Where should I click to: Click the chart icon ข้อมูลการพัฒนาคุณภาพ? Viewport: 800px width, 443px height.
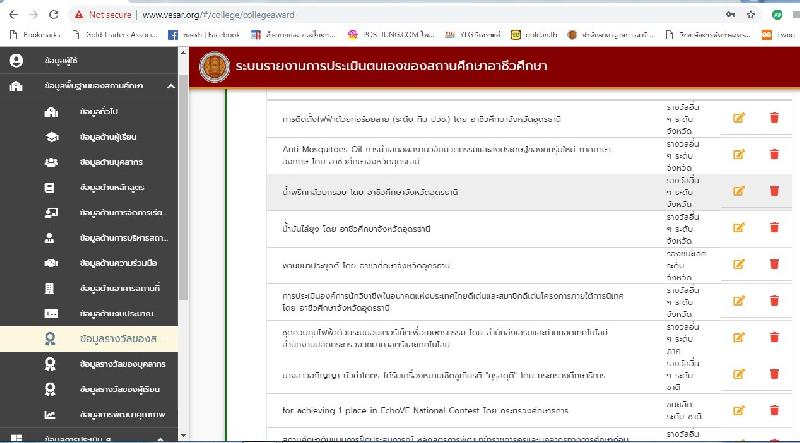click(50, 414)
